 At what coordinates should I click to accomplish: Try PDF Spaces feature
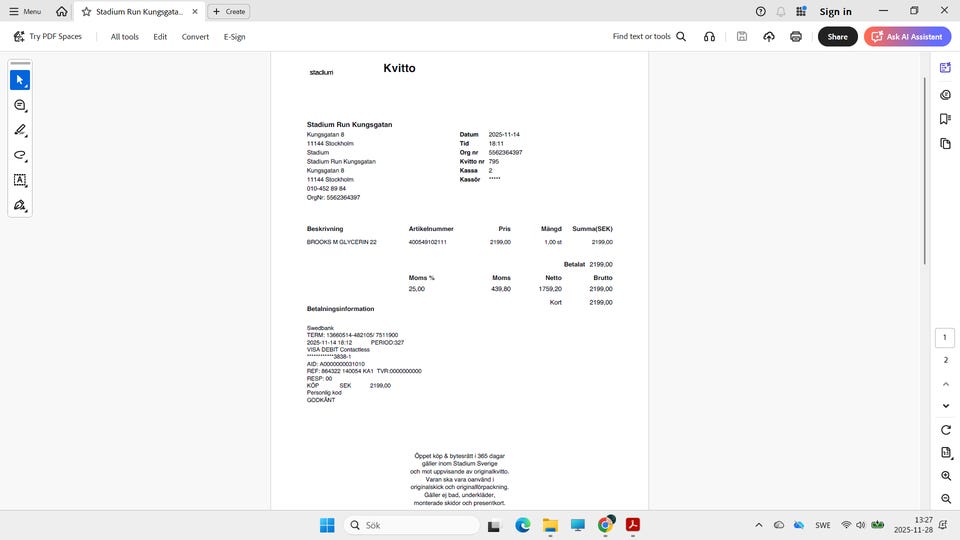click(48, 37)
